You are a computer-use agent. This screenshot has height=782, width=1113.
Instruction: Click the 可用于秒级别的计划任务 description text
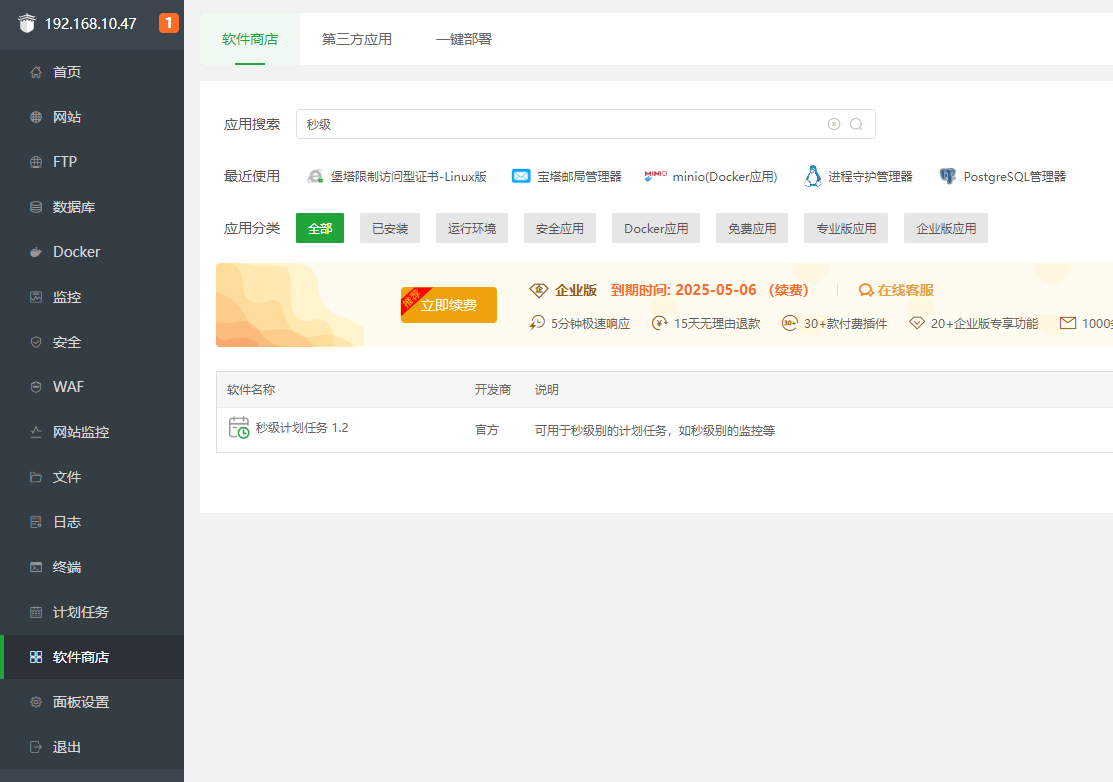coord(654,431)
